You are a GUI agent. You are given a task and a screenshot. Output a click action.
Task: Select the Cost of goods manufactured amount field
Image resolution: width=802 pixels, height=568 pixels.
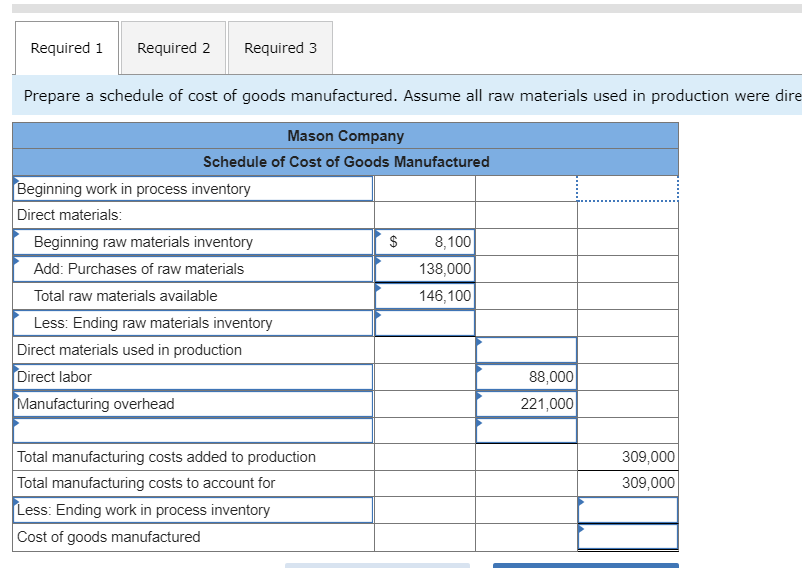pos(627,537)
